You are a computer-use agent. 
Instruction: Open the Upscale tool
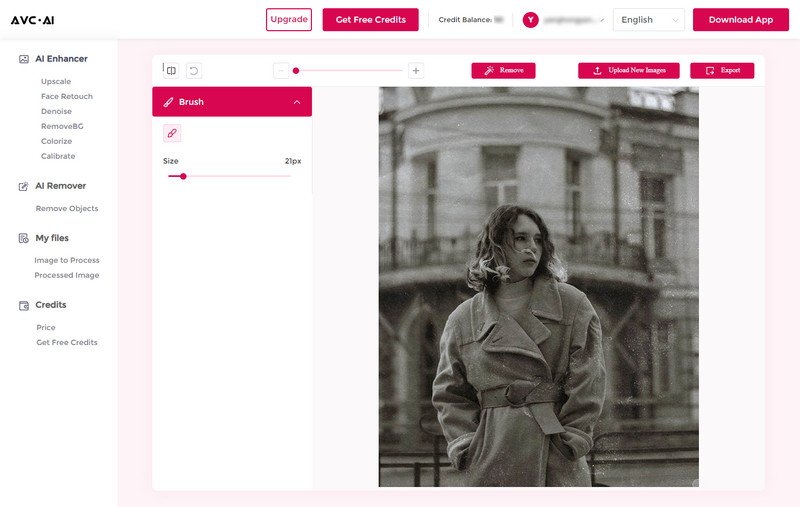point(56,81)
